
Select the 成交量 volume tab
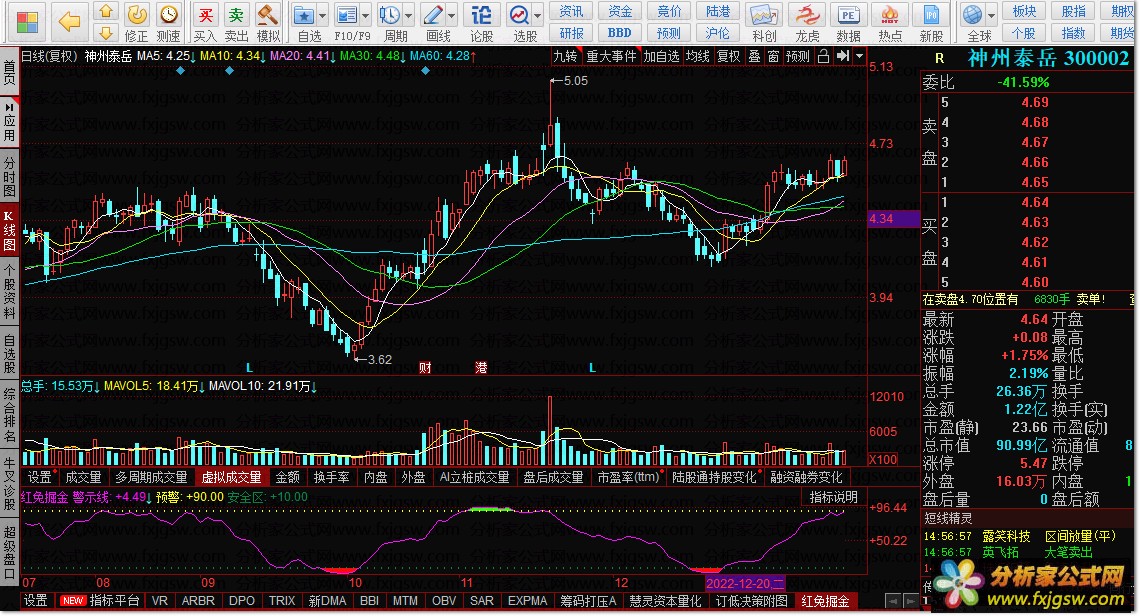pos(84,477)
